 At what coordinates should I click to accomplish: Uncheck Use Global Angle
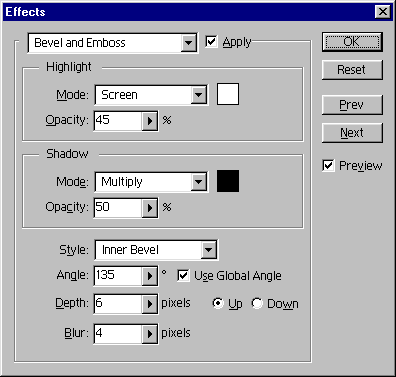click(x=183, y=276)
